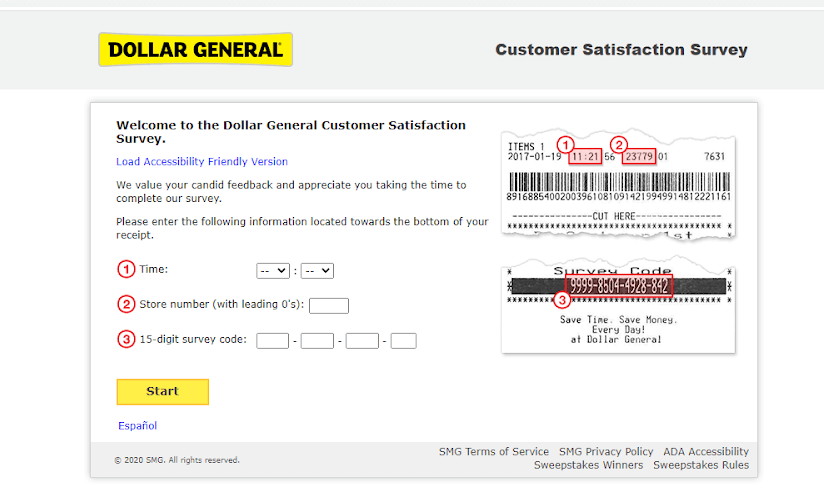Click circled 2 marker on receipt image
Screen dimensions: 824x488
(619, 144)
